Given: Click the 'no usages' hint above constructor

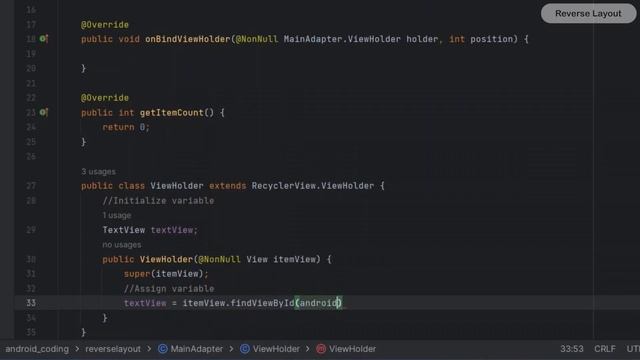Looking at the screenshot, I should (x=122, y=244).
